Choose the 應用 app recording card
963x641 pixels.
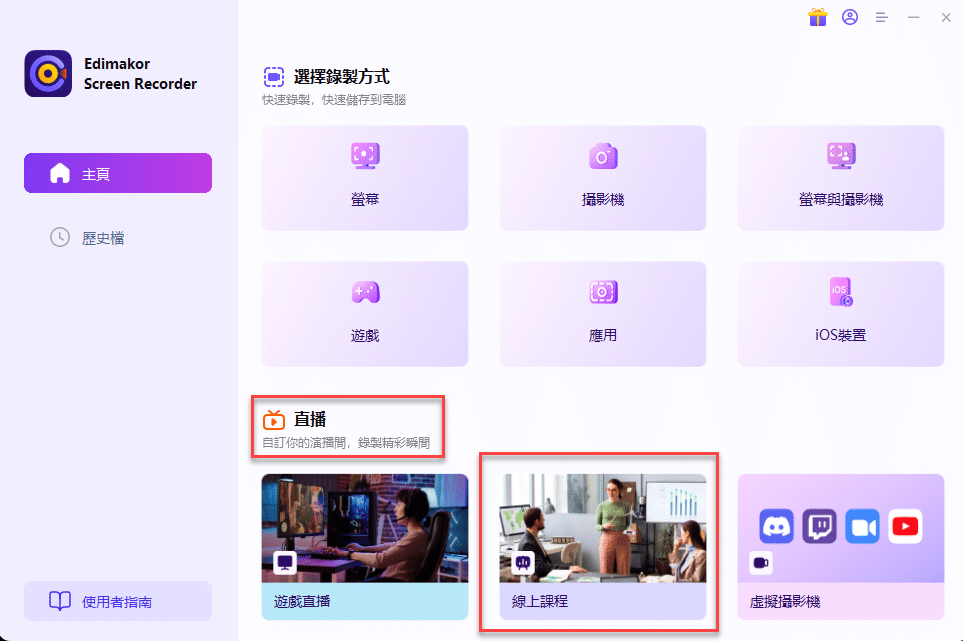pos(602,314)
